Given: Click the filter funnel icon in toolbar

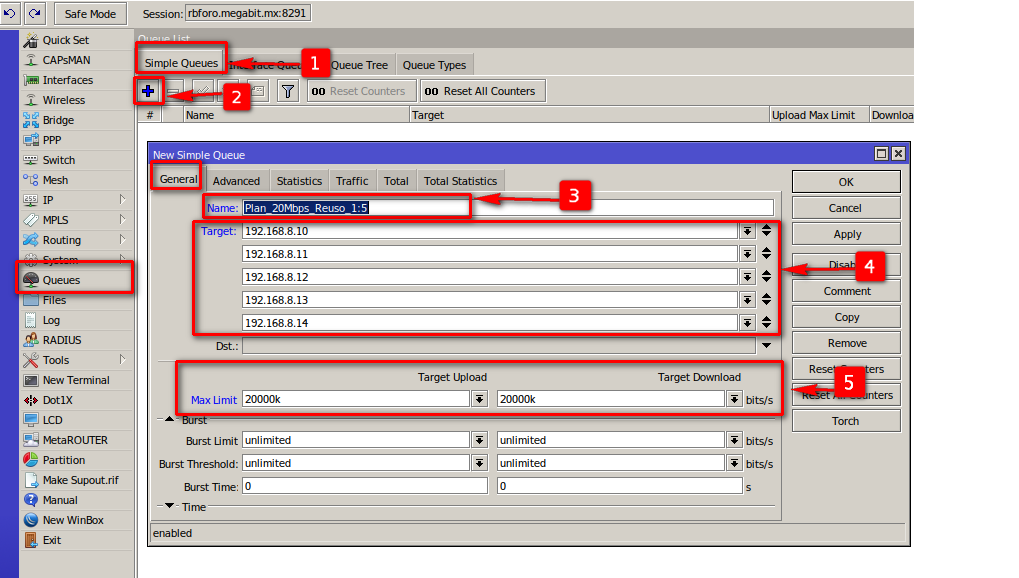Looking at the screenshot, I should pos(288,91).
